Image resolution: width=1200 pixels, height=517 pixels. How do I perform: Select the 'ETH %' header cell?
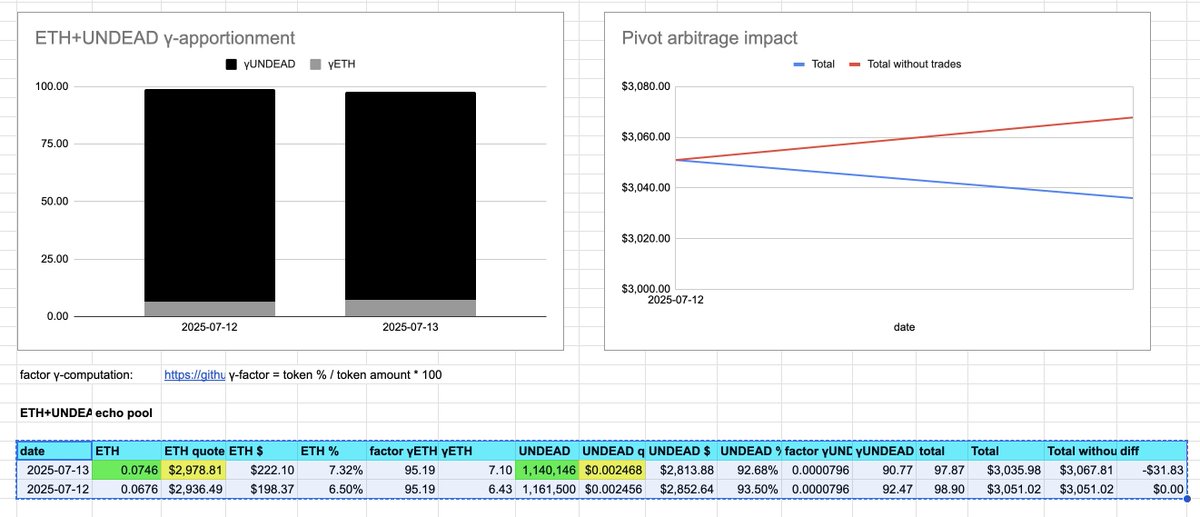point(333,452)
